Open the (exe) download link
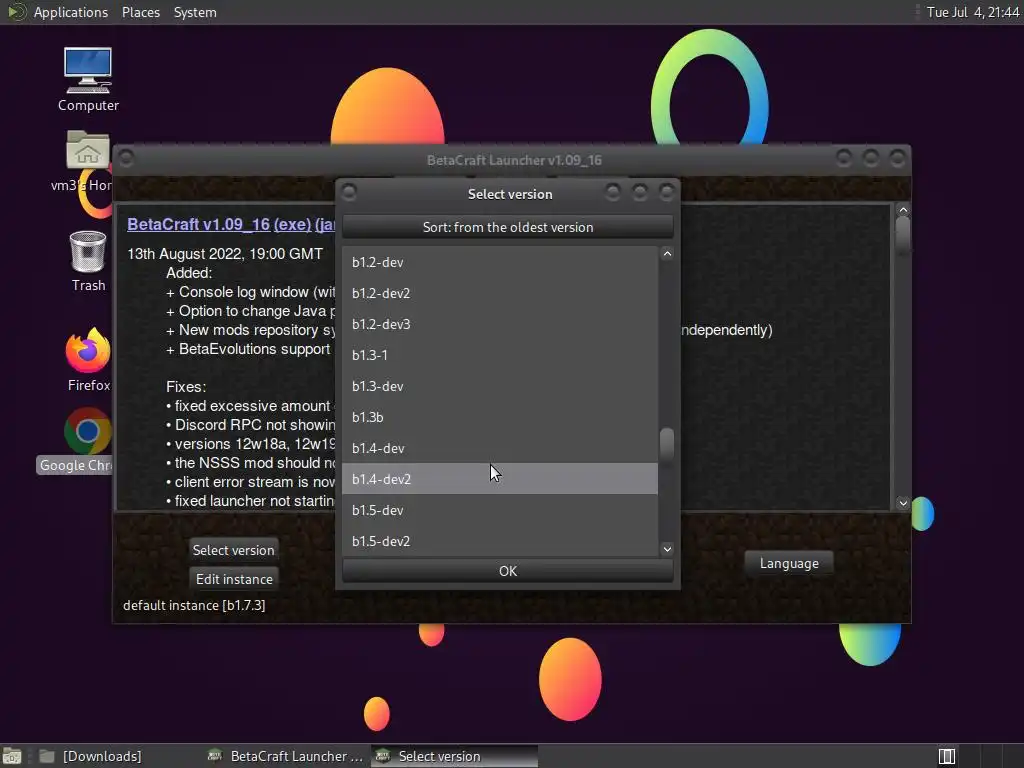This screenshot has width=1024, height=768. tap(292, 224)
